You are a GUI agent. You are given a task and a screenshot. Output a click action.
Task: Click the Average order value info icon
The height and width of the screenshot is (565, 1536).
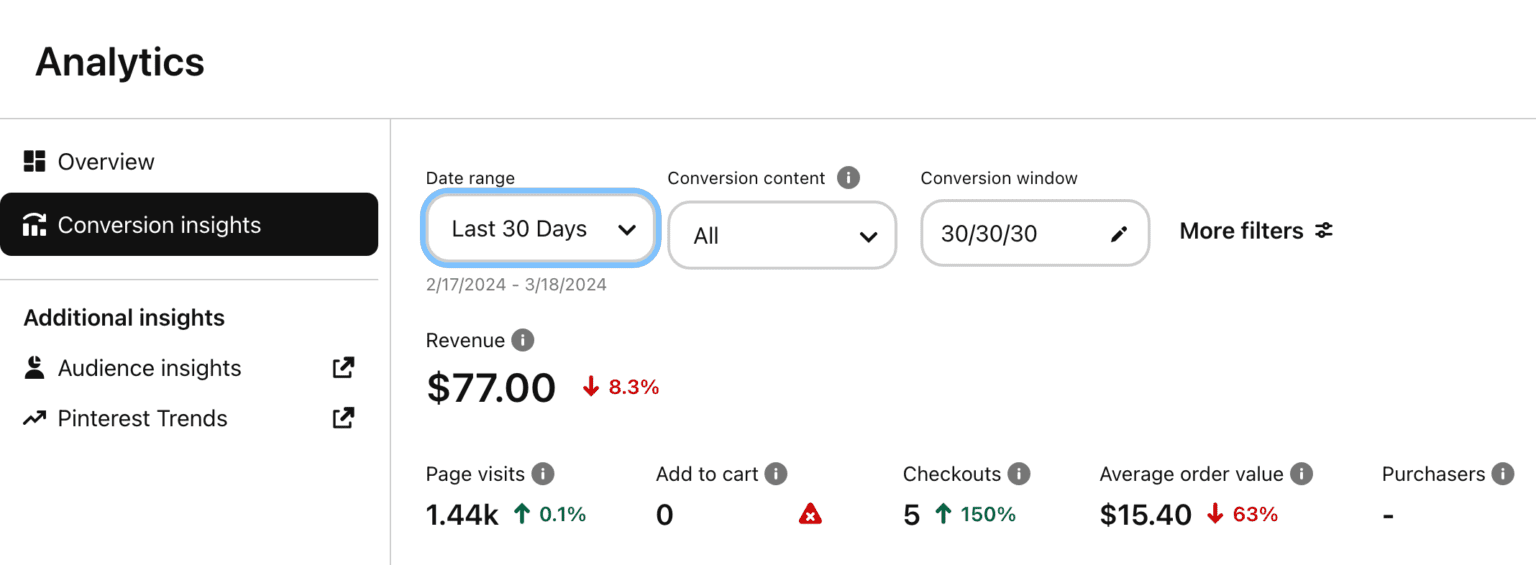(x=1301, y=474)
